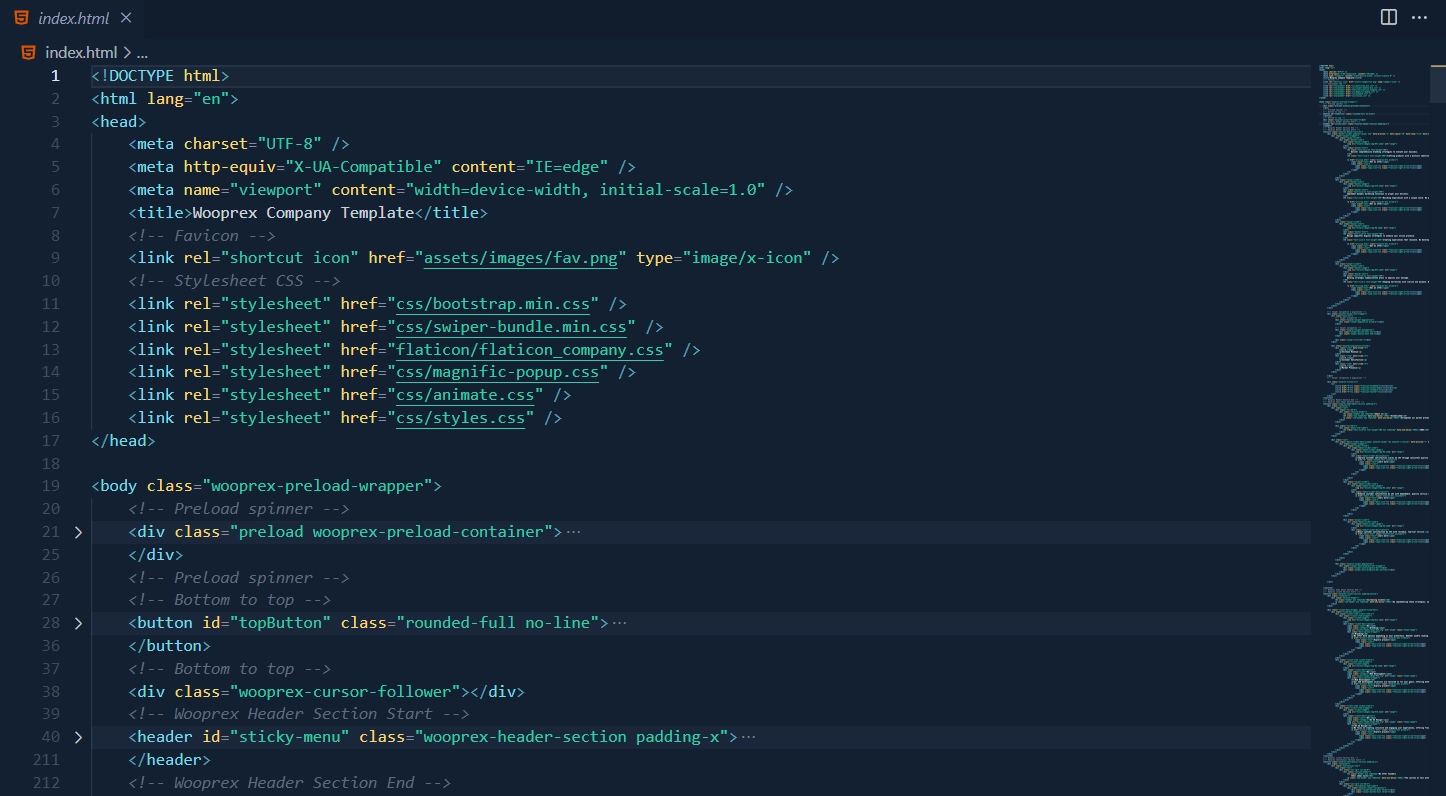The width and height of the screenshot is (1446, 796).
Task: Expand the folded sticky-menu header section
Action: 78,736
